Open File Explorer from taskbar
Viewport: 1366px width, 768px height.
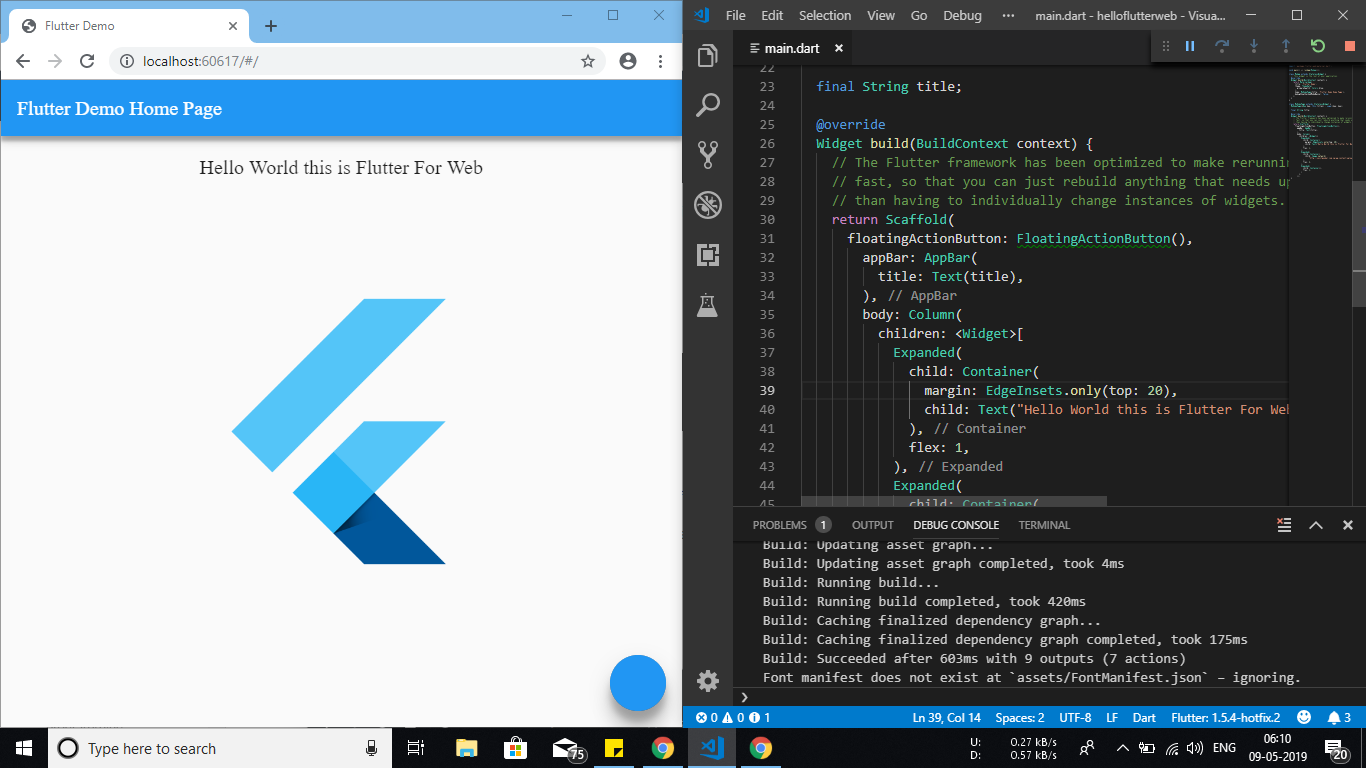point(467,748)
